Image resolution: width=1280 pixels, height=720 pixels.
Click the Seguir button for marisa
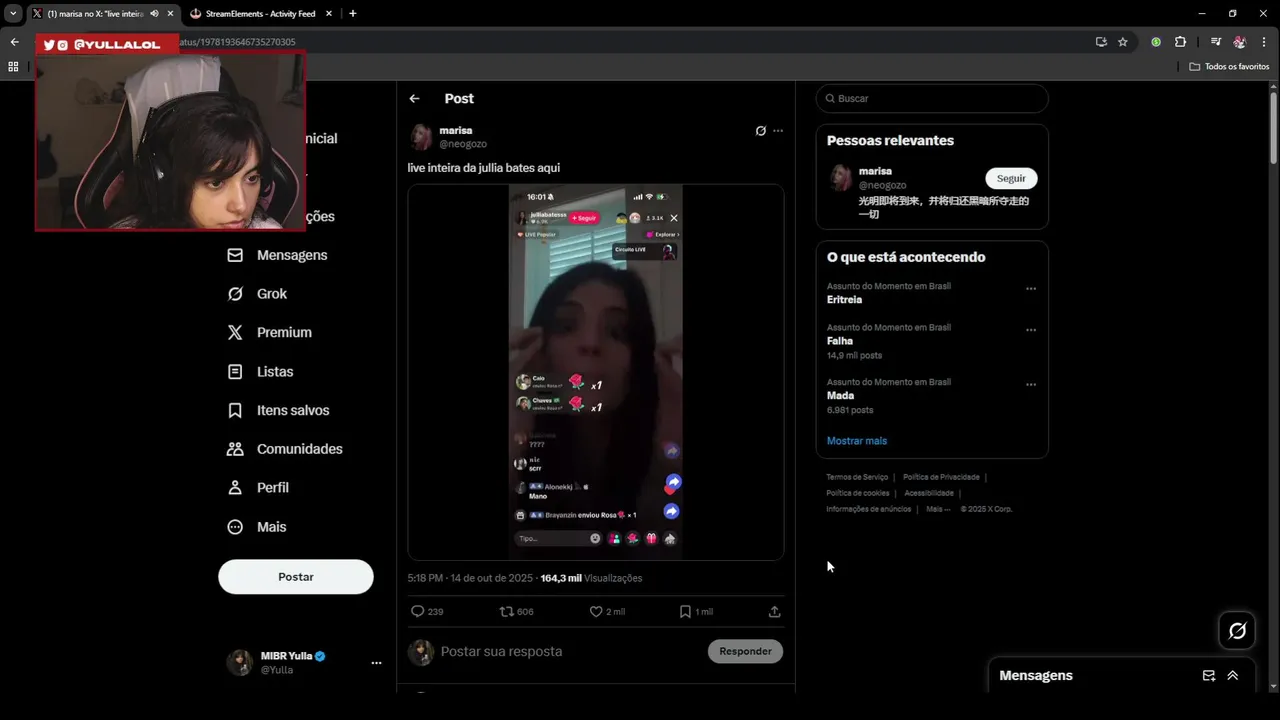pyautogui.click(x=1011, y=178)
